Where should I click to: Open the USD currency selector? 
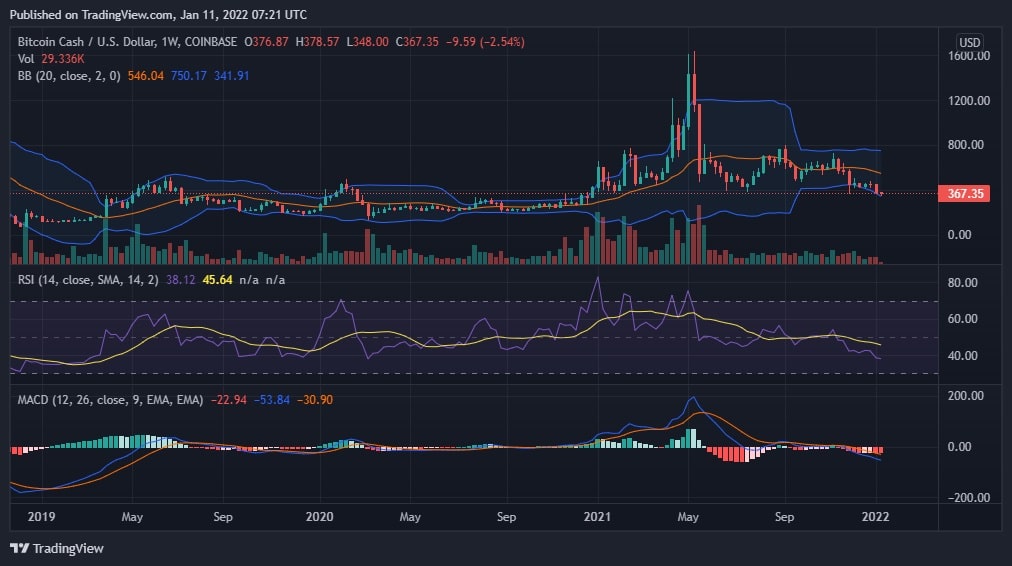969,42
